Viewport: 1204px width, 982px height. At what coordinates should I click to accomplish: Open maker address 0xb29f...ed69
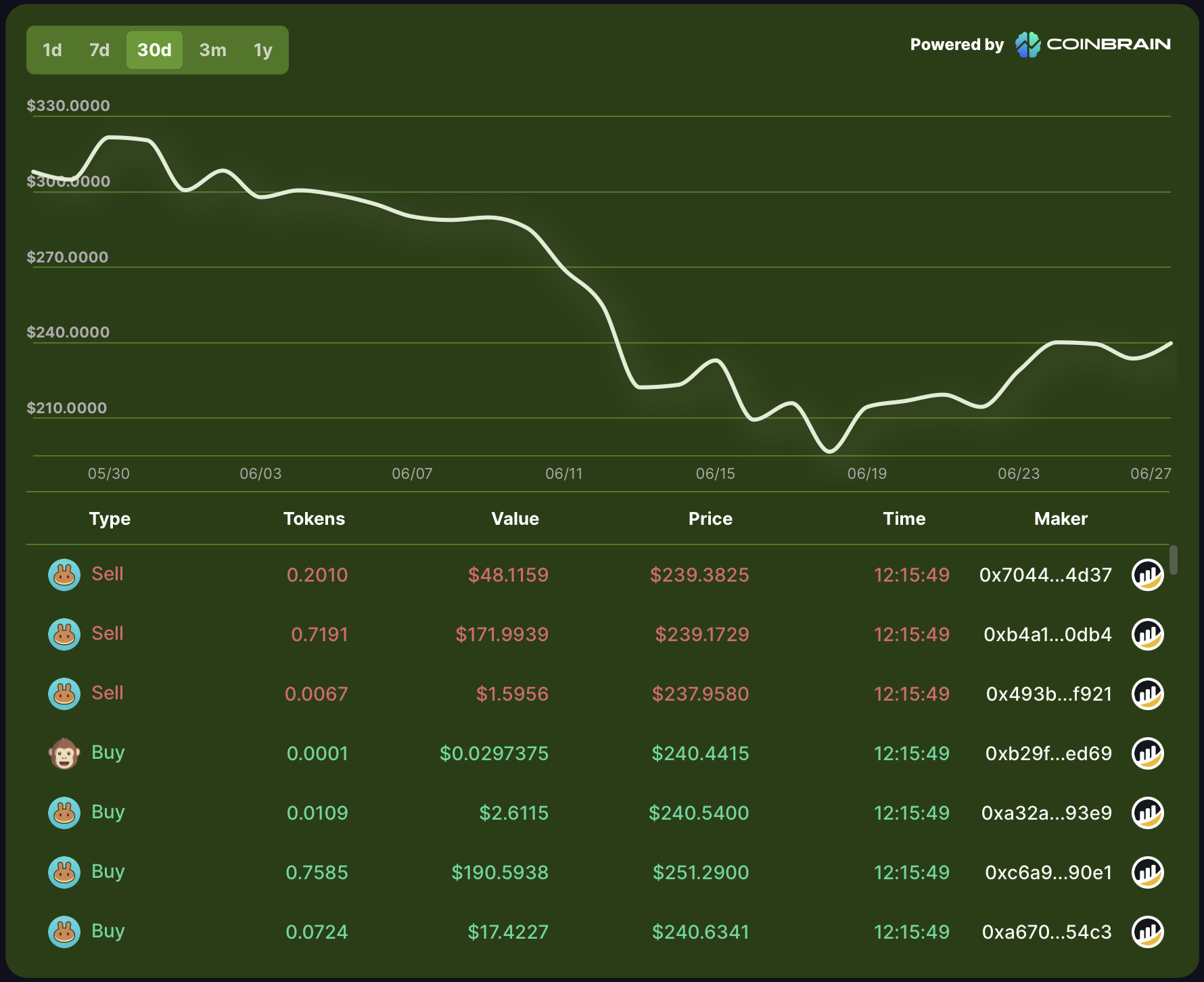pyautogui.click(x=1048, y=753)
